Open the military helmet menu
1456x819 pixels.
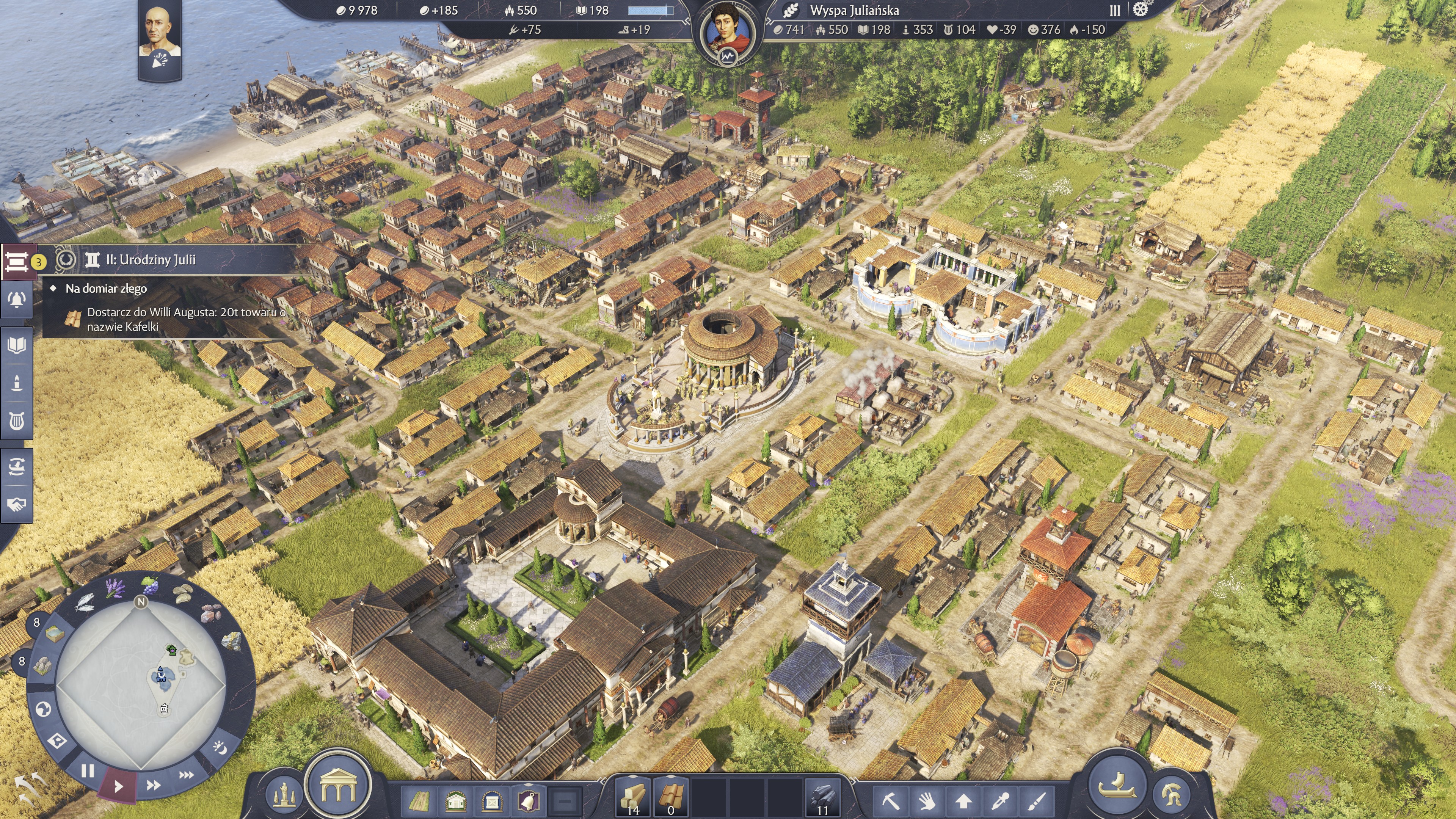point(1172,795)
